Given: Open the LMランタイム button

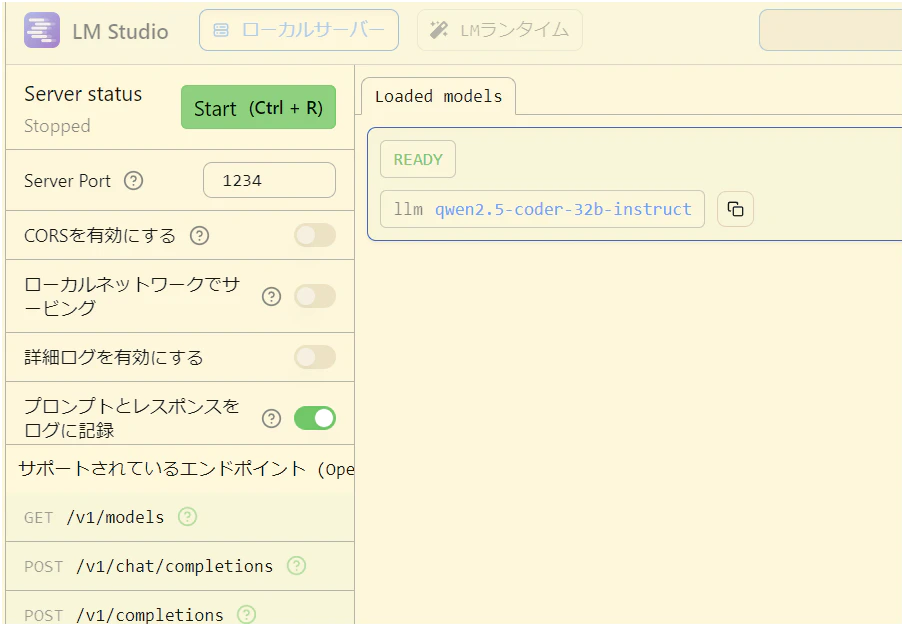Looking at the screenshot, I should [x=499, y=30].
